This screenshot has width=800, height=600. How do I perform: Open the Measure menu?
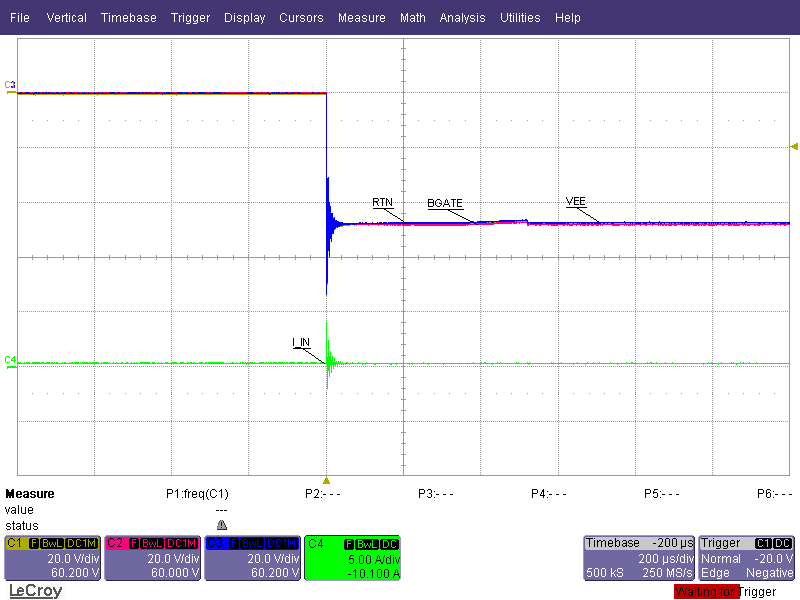tap(361, 17)
